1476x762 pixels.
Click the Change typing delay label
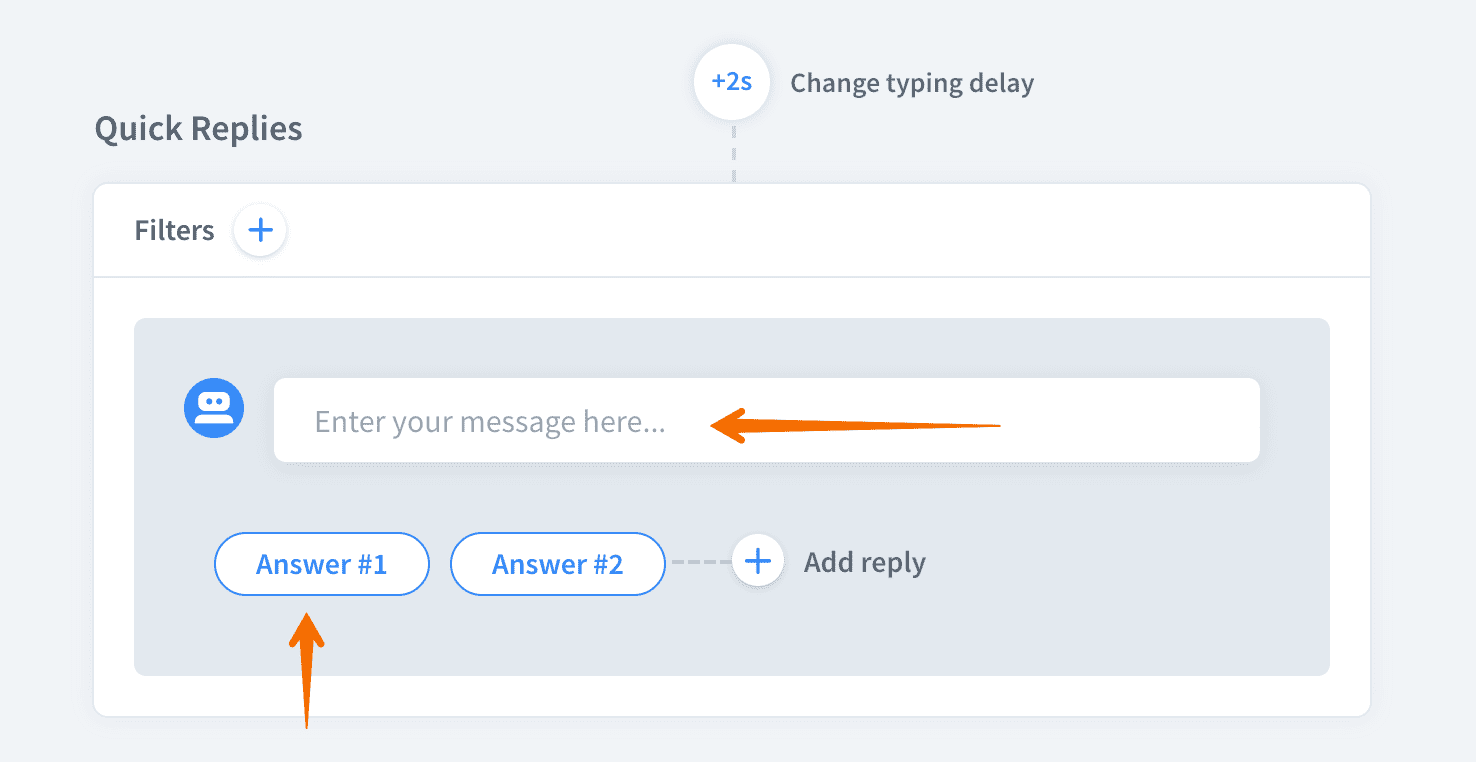(911, 83)
